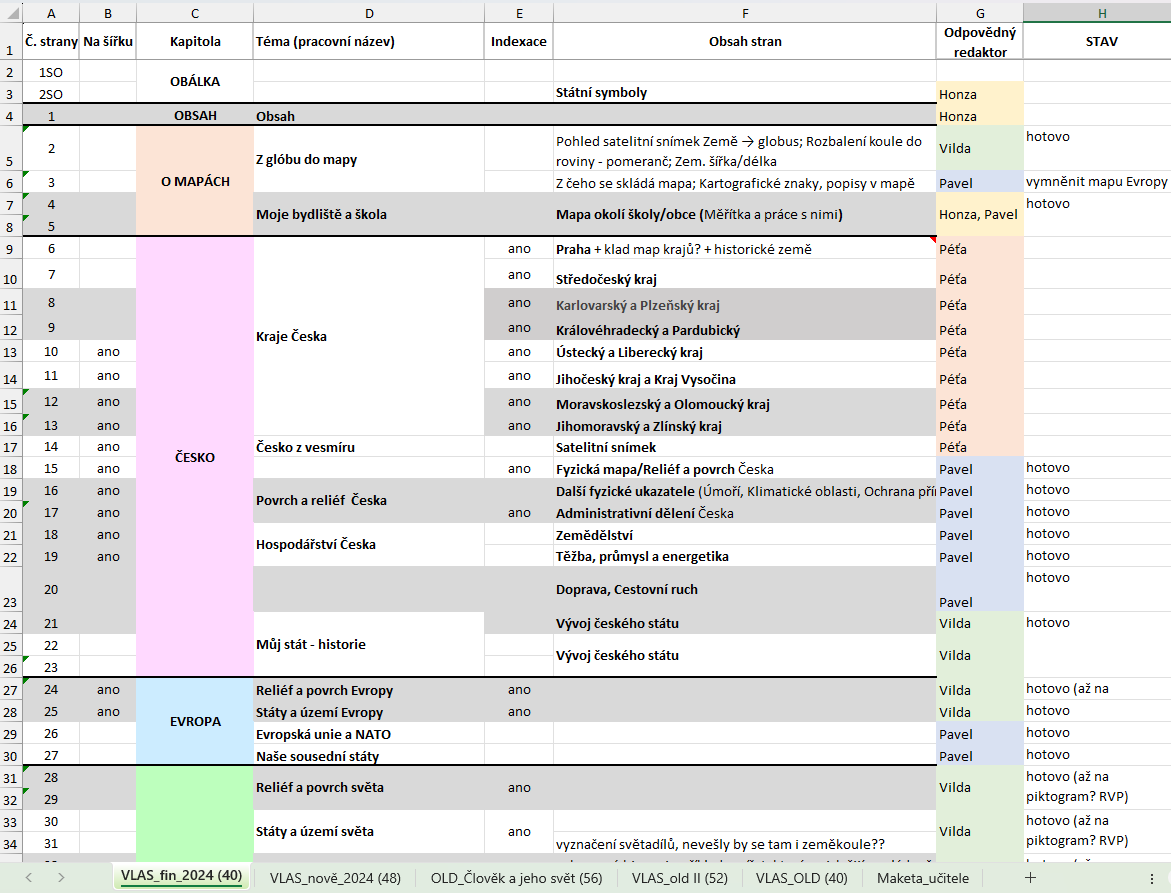Select 'Těžba, průmysl a energetika' cell

click(745, 556)
